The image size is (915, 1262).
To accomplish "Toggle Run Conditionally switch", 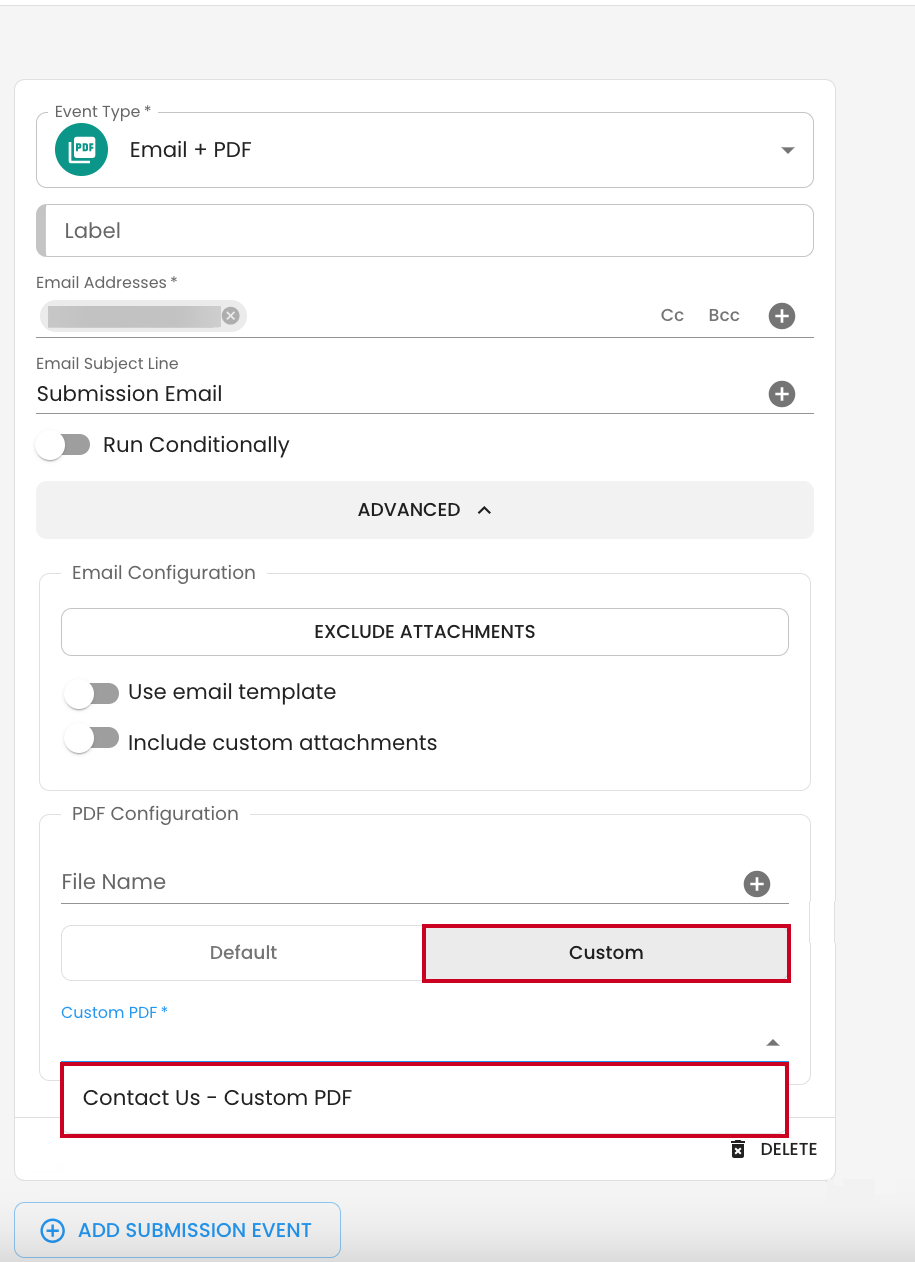I will point(63,445).
